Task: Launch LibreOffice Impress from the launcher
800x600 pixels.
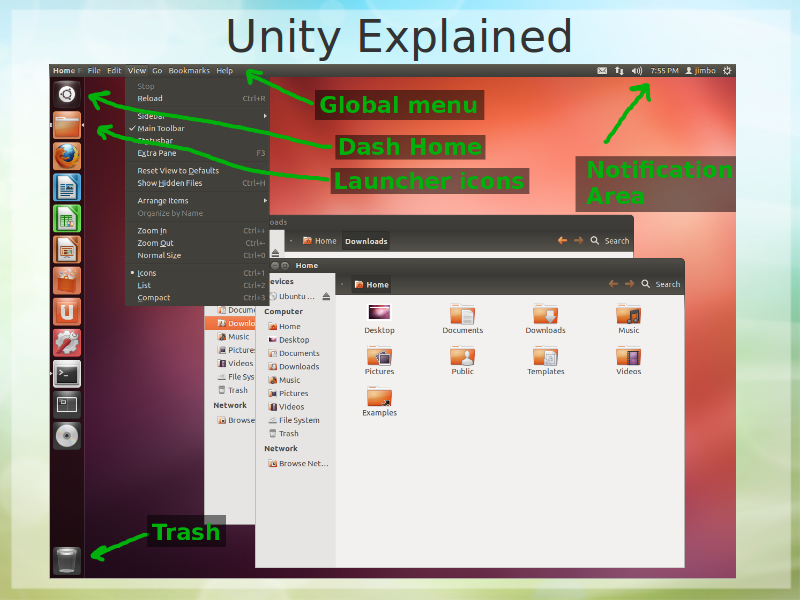Action: click(x=67, y=249)
